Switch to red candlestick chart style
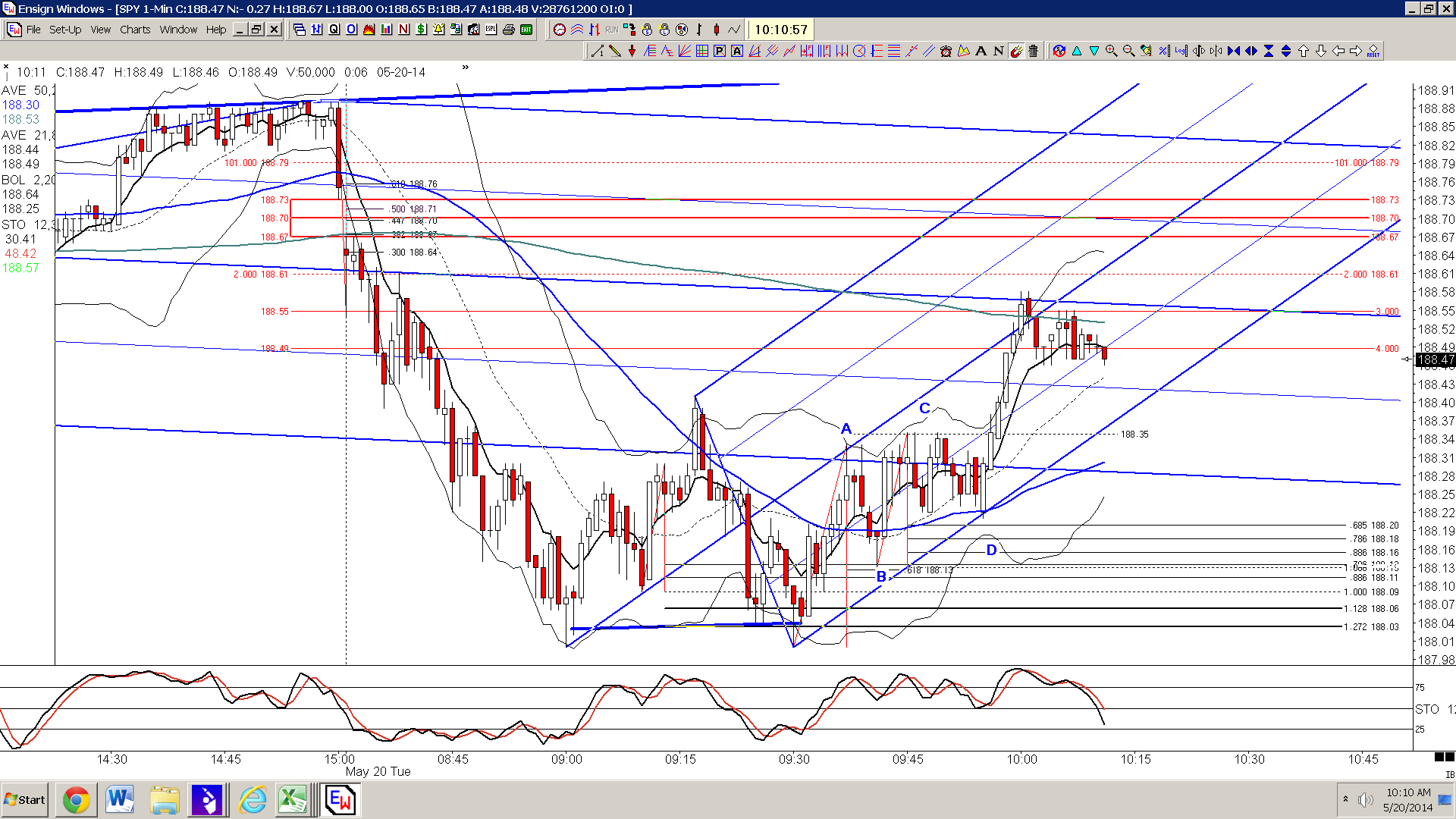Screen dimensions: 1456x819 716,30
